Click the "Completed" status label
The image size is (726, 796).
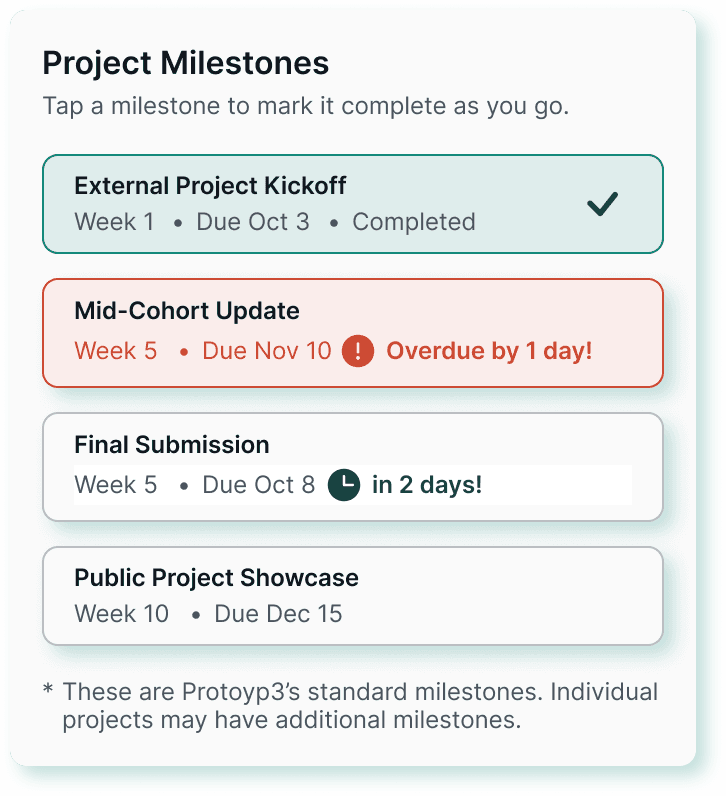pyautogui.click(x=414, y=221)
